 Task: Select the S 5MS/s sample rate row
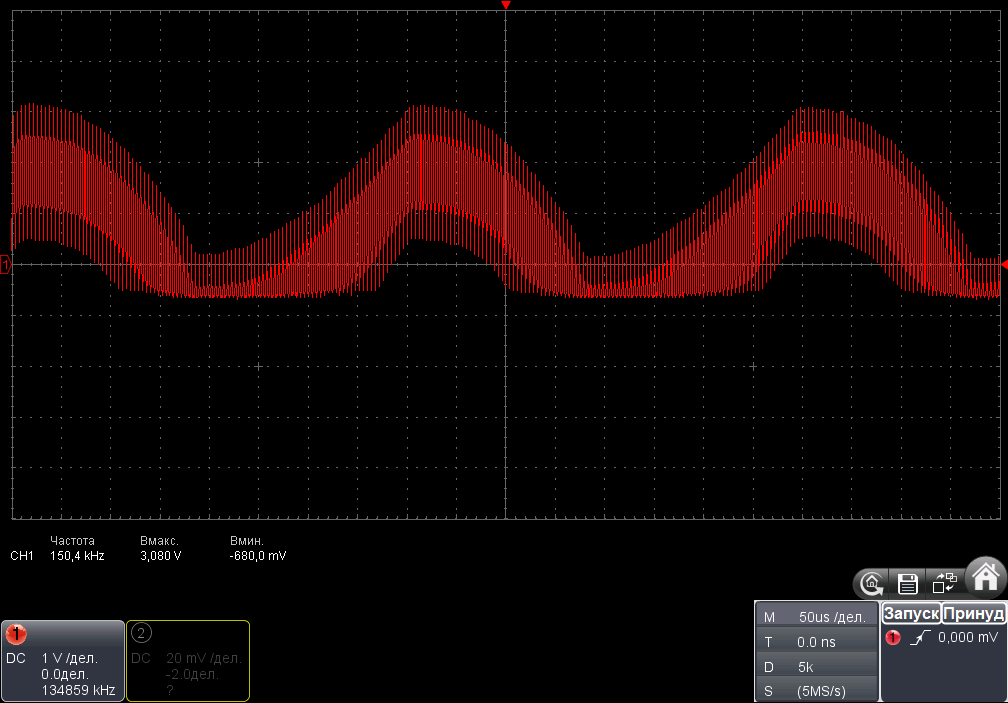tap(815, 689)
